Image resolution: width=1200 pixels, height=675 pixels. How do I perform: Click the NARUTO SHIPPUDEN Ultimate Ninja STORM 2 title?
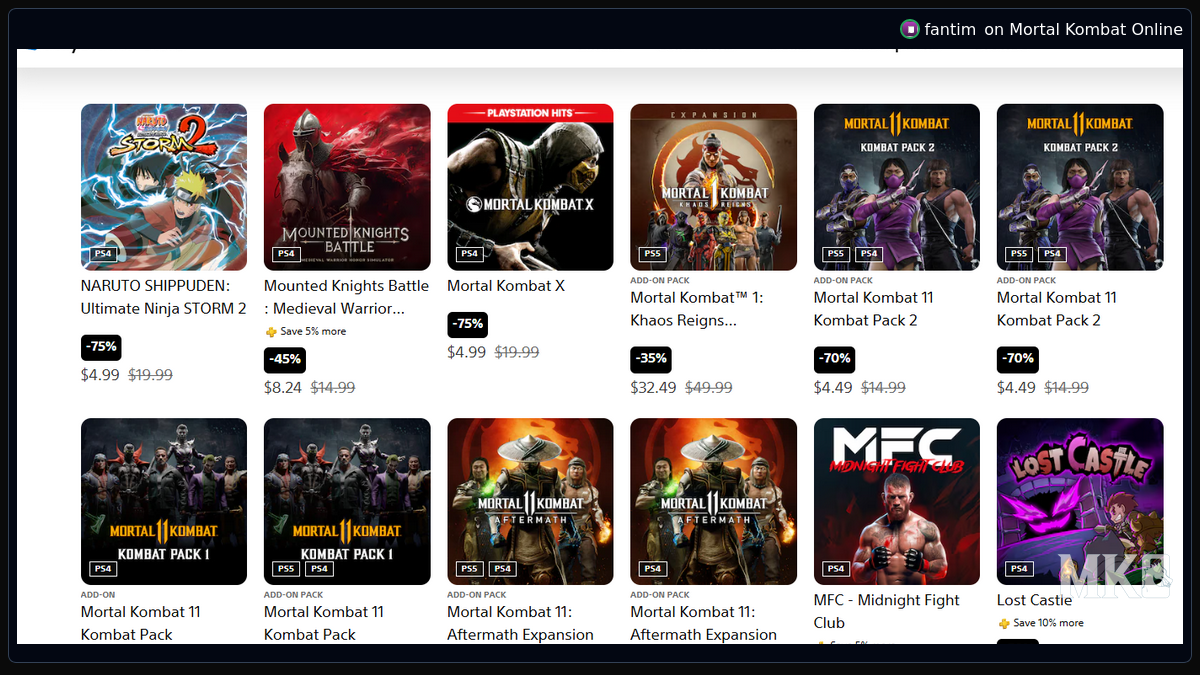163,297
